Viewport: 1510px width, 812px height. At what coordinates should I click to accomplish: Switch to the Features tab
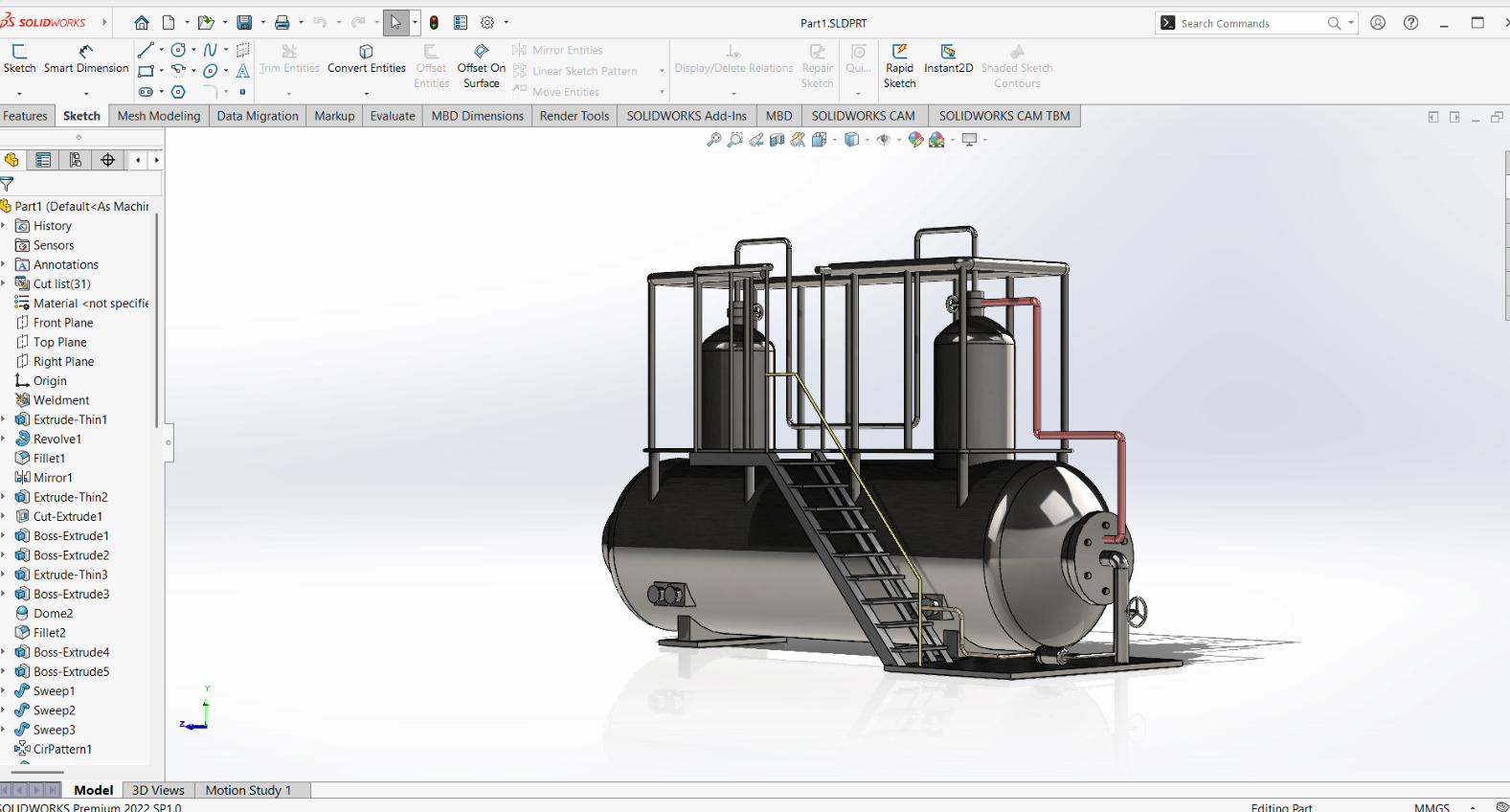[25, 116]
